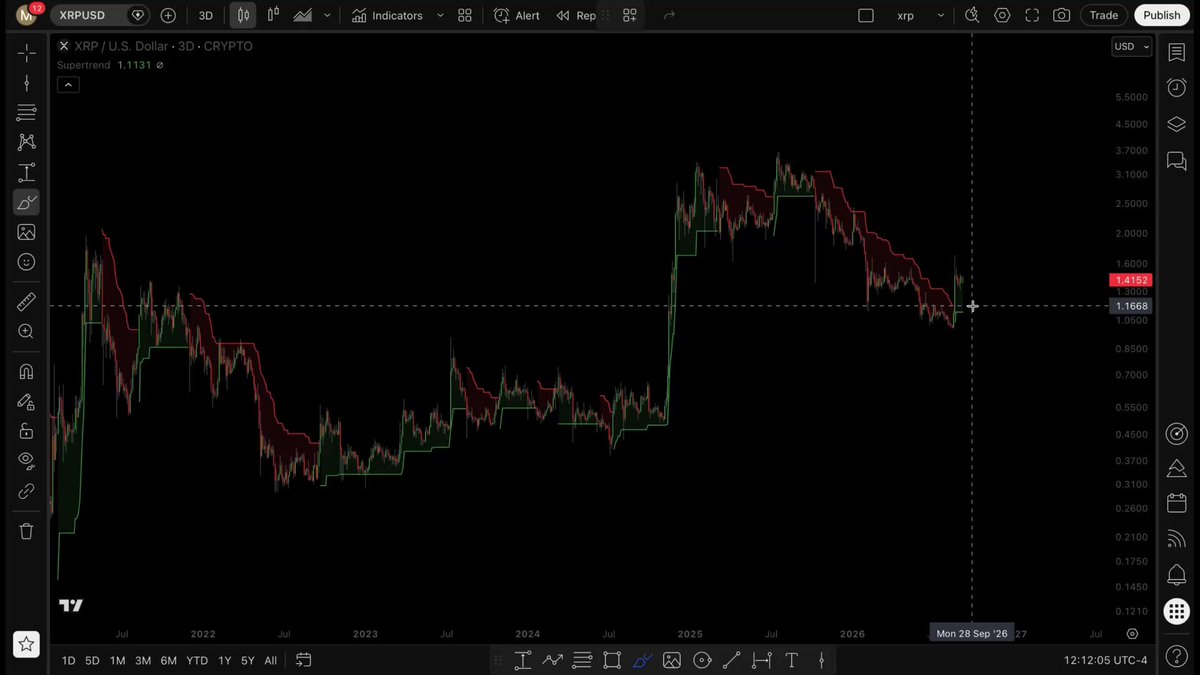Image resolution: width=1200 pixels, height=675 pixels.
Task: Open the calendar panel in right sidebar
Action: click(1177, 503)
